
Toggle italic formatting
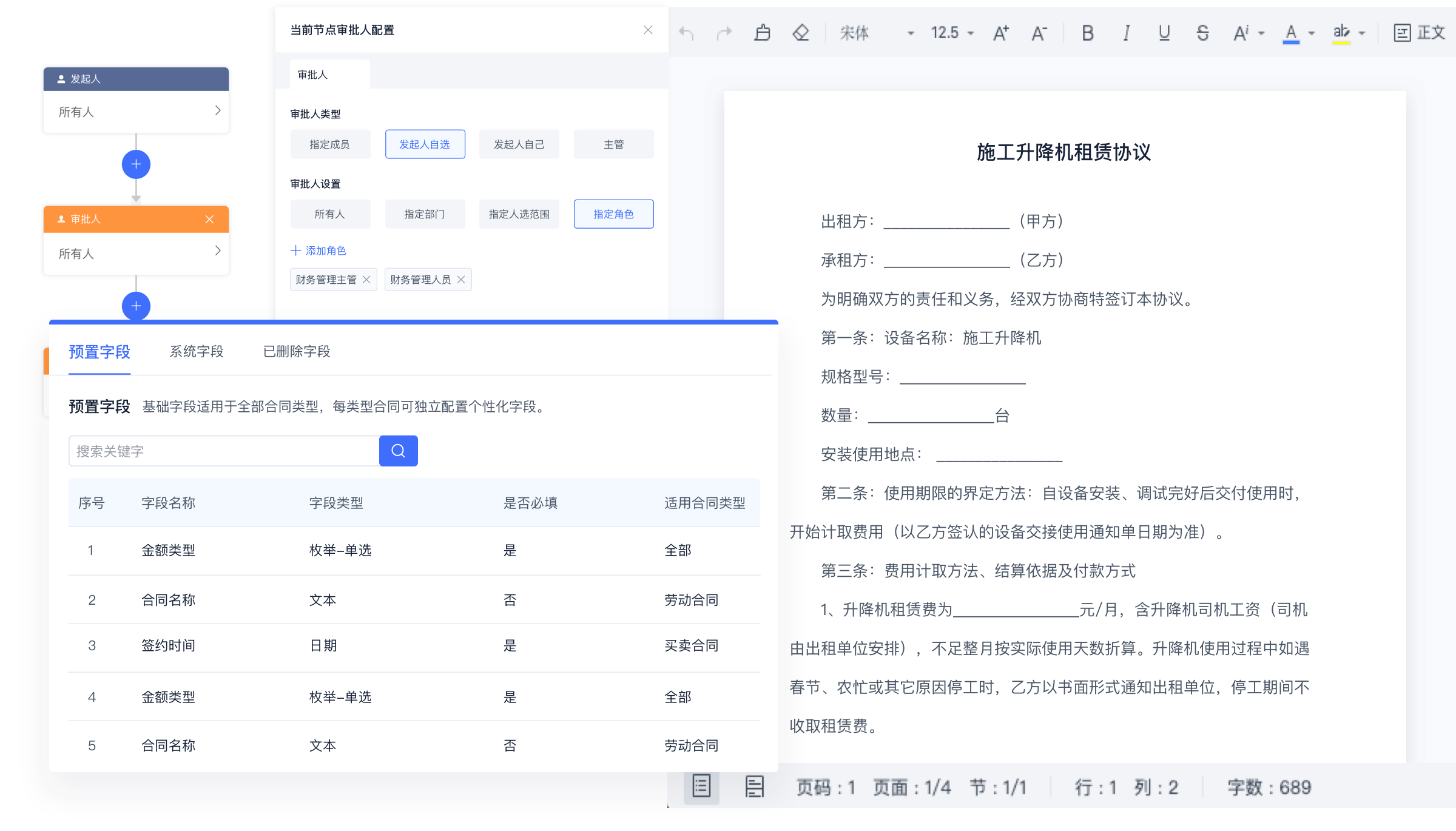1126,33
